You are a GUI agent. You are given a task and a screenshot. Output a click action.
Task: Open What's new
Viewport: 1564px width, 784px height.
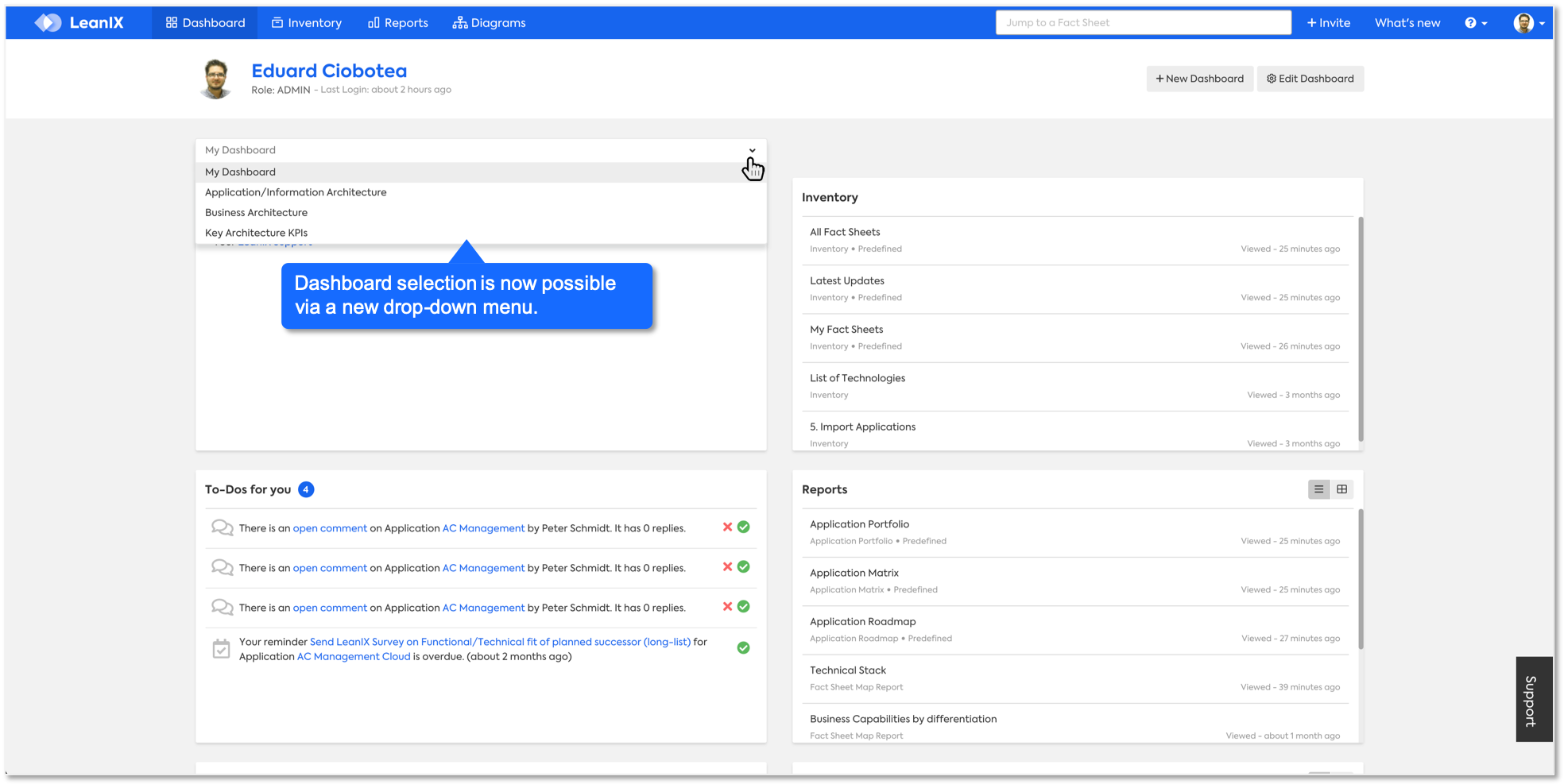[x=1407, y=22]
